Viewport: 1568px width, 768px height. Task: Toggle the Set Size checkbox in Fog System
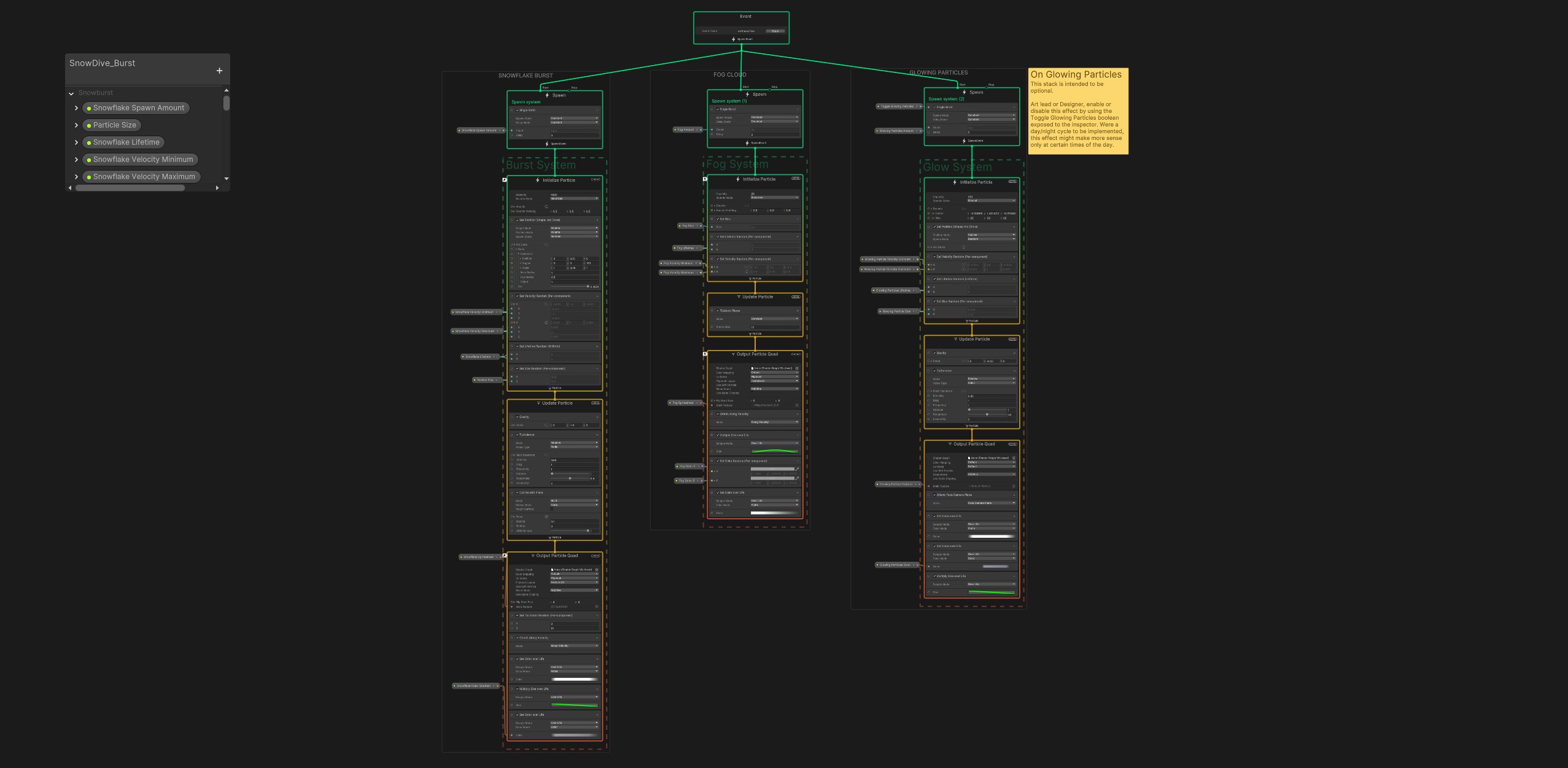pyautogui.click(x=718, y=219)
